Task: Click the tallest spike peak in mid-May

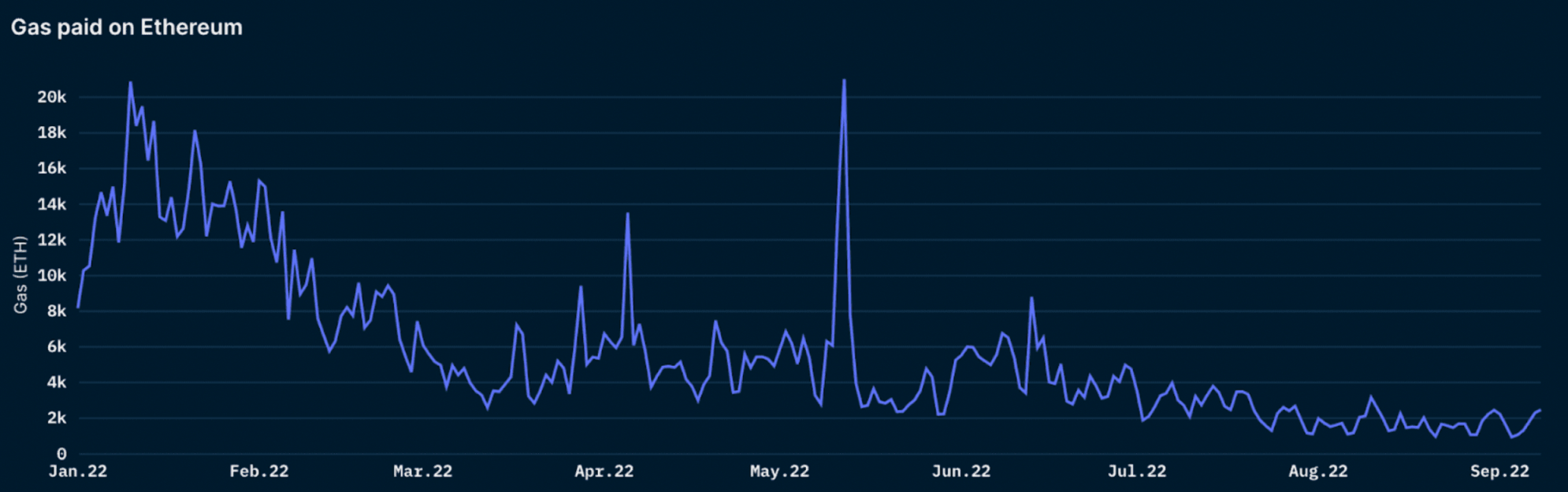Action: coord(844,80)
